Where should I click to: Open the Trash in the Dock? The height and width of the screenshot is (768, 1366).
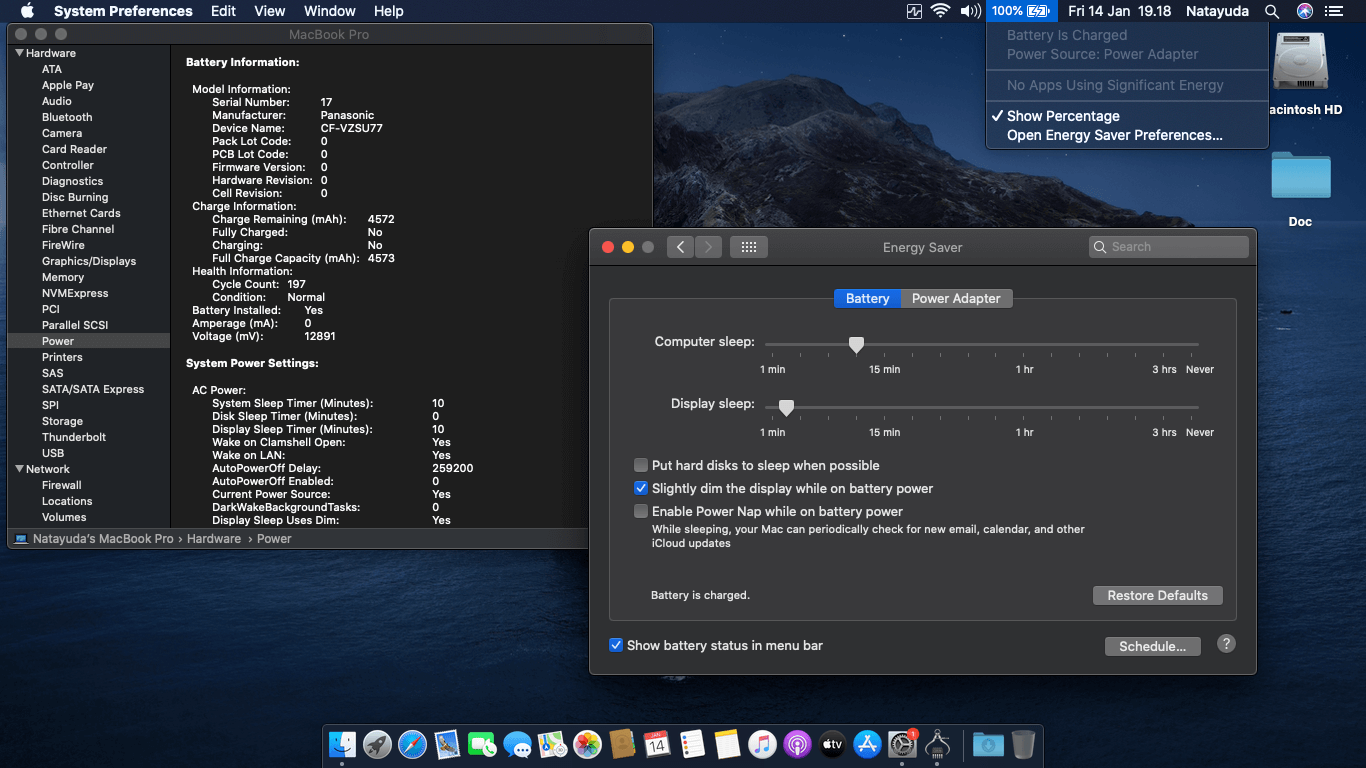pos(1023,744)
